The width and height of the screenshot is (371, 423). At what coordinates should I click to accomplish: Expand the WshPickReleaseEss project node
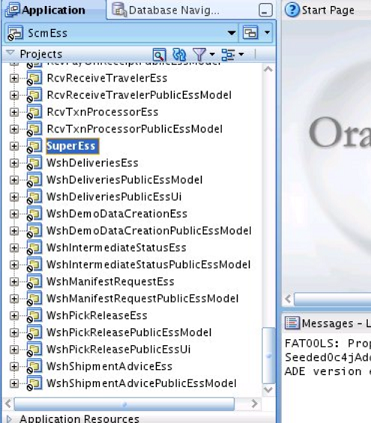tap(14, 315)
